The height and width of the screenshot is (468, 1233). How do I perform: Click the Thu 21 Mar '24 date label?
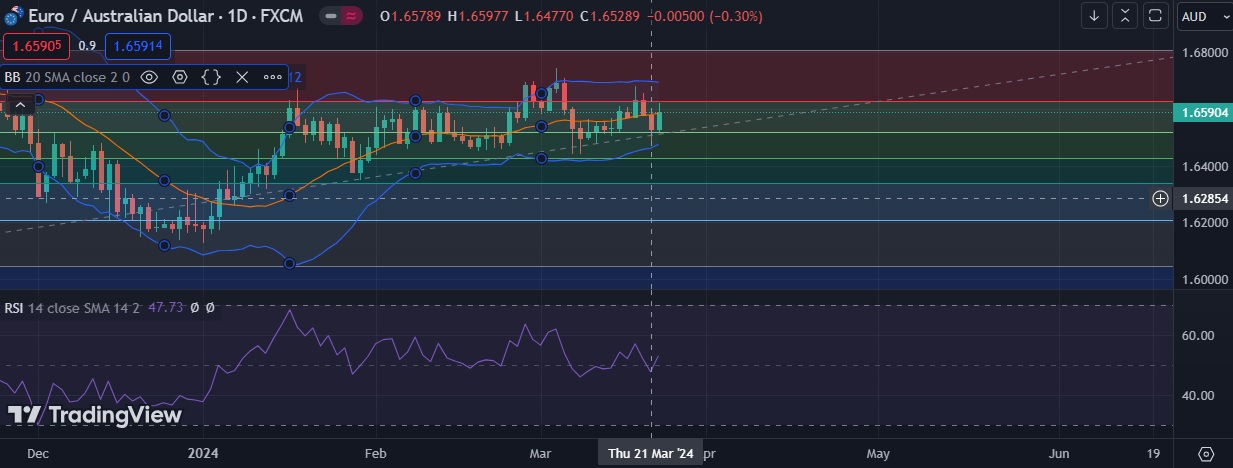pyautogui.click(x=651, y=453)
